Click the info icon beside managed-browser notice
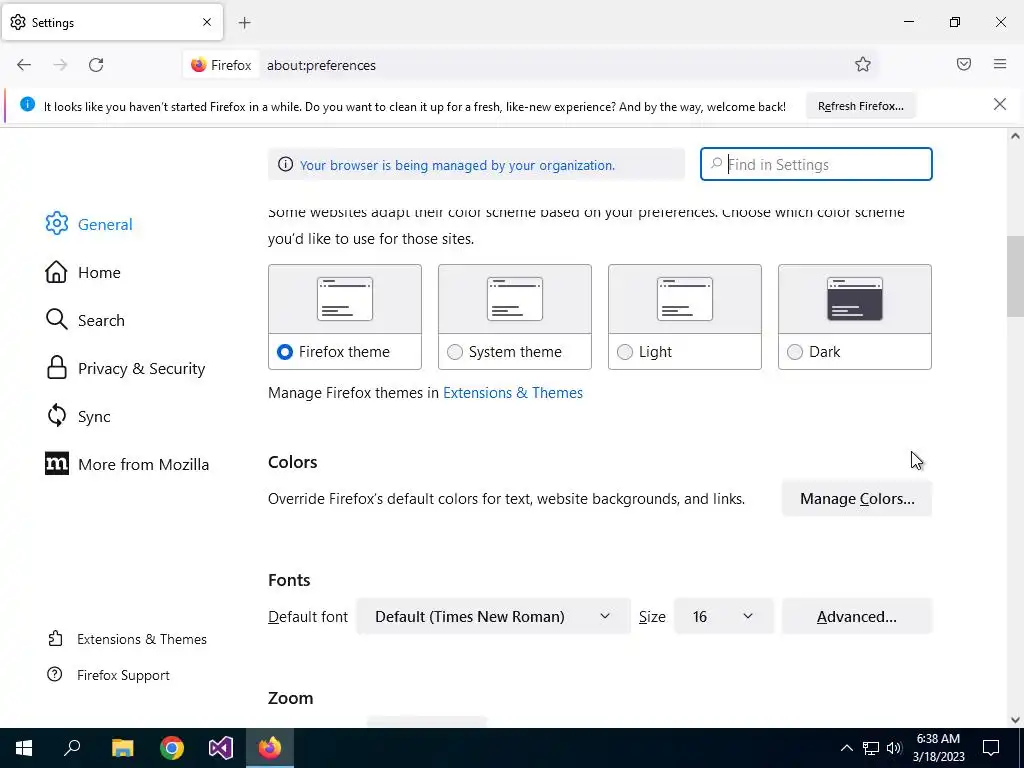Image resolution: width=1024 pixels, height=768 pixels. click(285, 165)
